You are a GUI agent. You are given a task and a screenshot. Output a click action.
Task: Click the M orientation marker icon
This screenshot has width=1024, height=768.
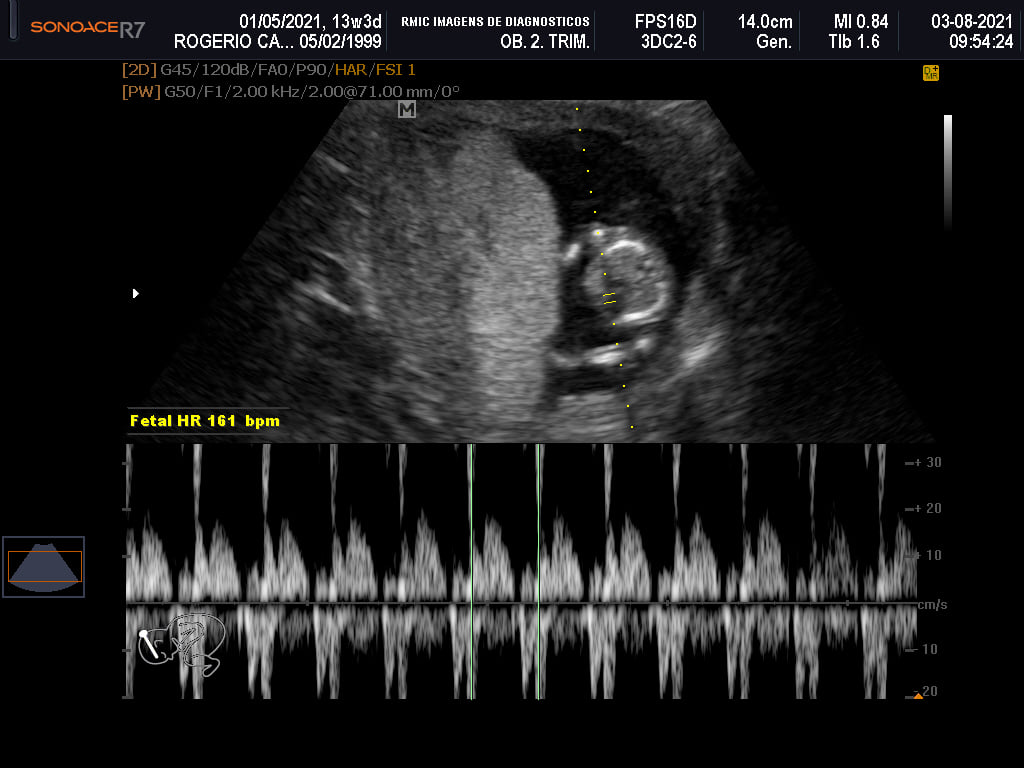[407, 110]
